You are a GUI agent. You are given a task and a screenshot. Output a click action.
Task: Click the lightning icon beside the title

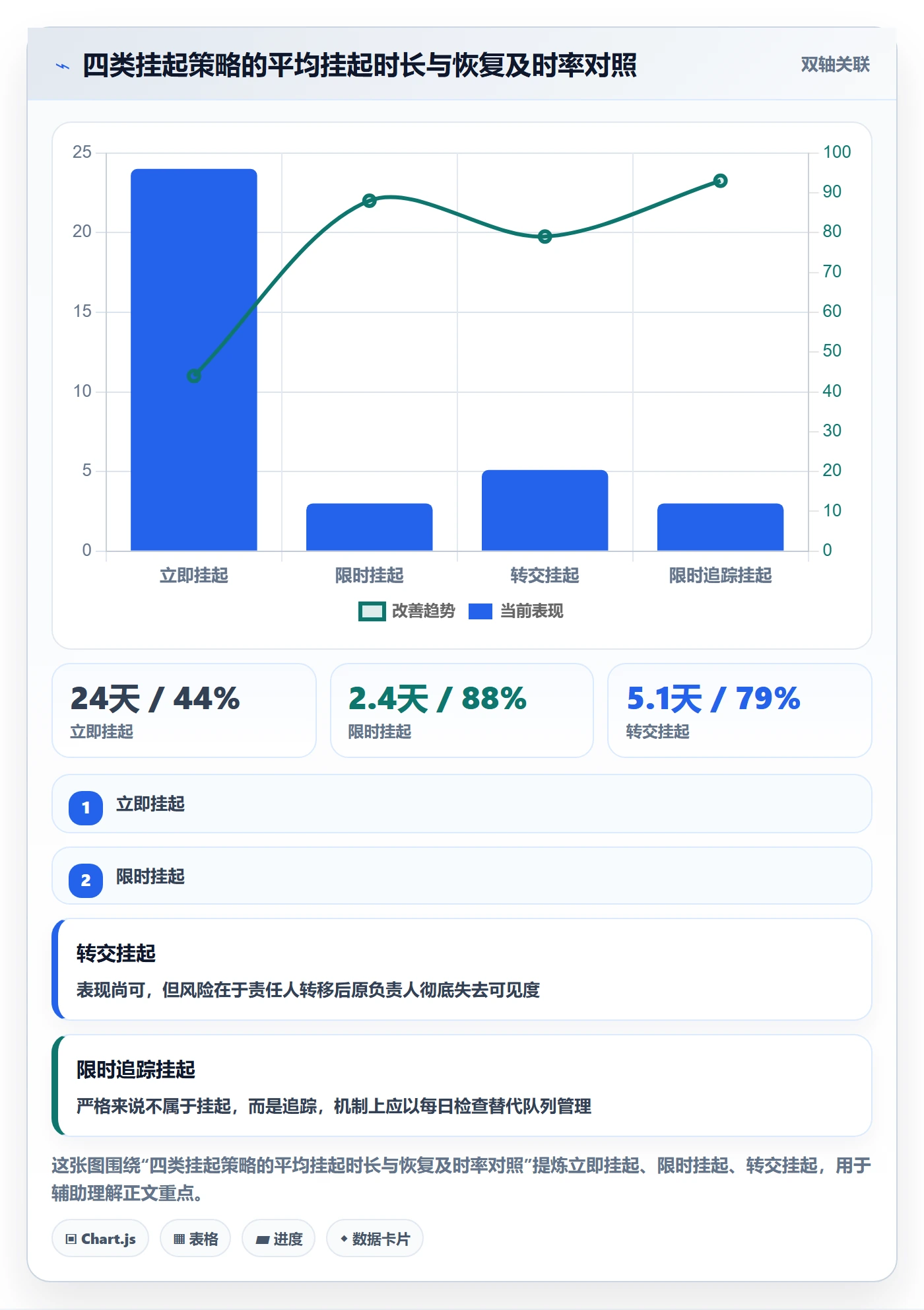[63, 66]
